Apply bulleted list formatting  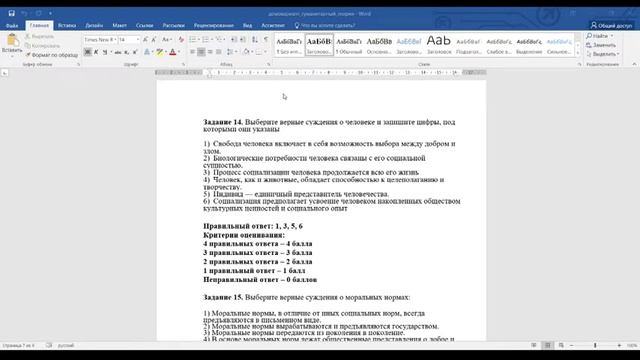193,40
